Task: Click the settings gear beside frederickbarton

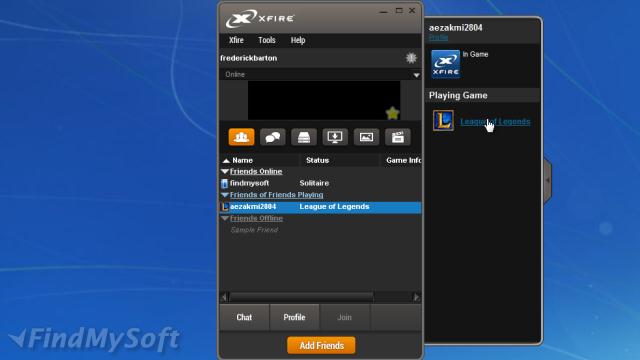Action: pyautogui.click(x=411, y=58)
